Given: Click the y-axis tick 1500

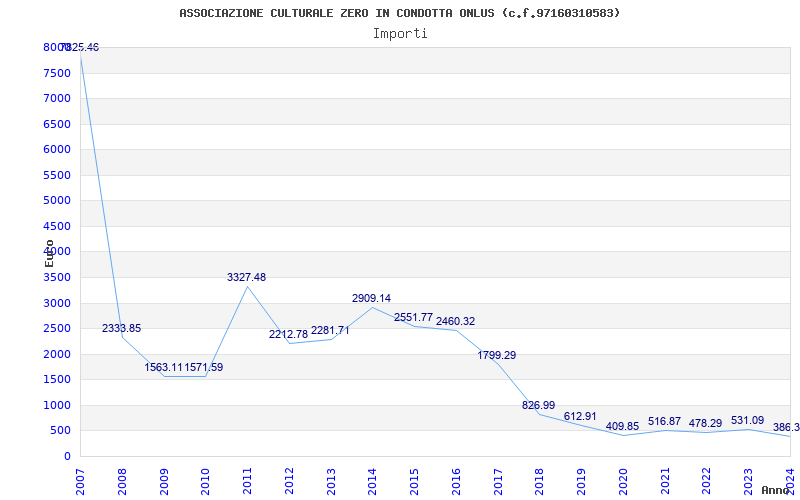Looking at the screenshot, I should [57, 380].
